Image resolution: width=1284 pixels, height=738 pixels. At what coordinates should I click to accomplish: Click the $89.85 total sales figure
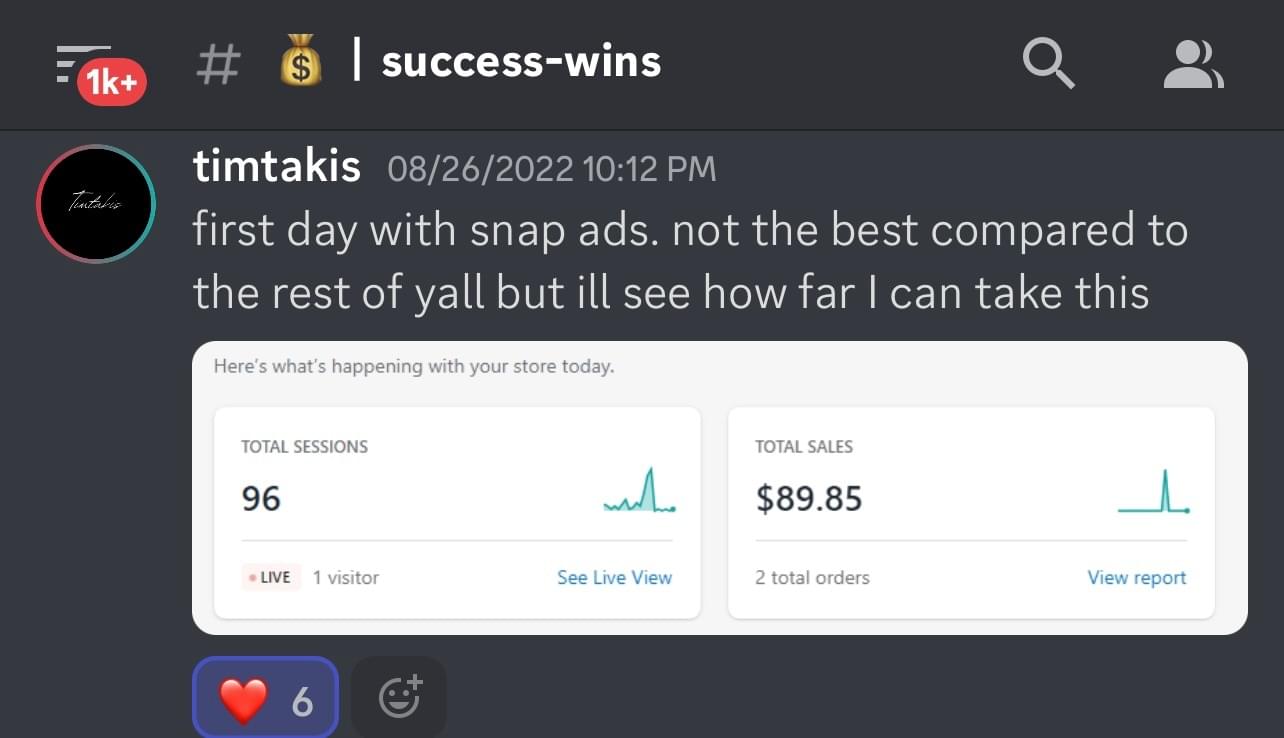(x=809, y=498)
